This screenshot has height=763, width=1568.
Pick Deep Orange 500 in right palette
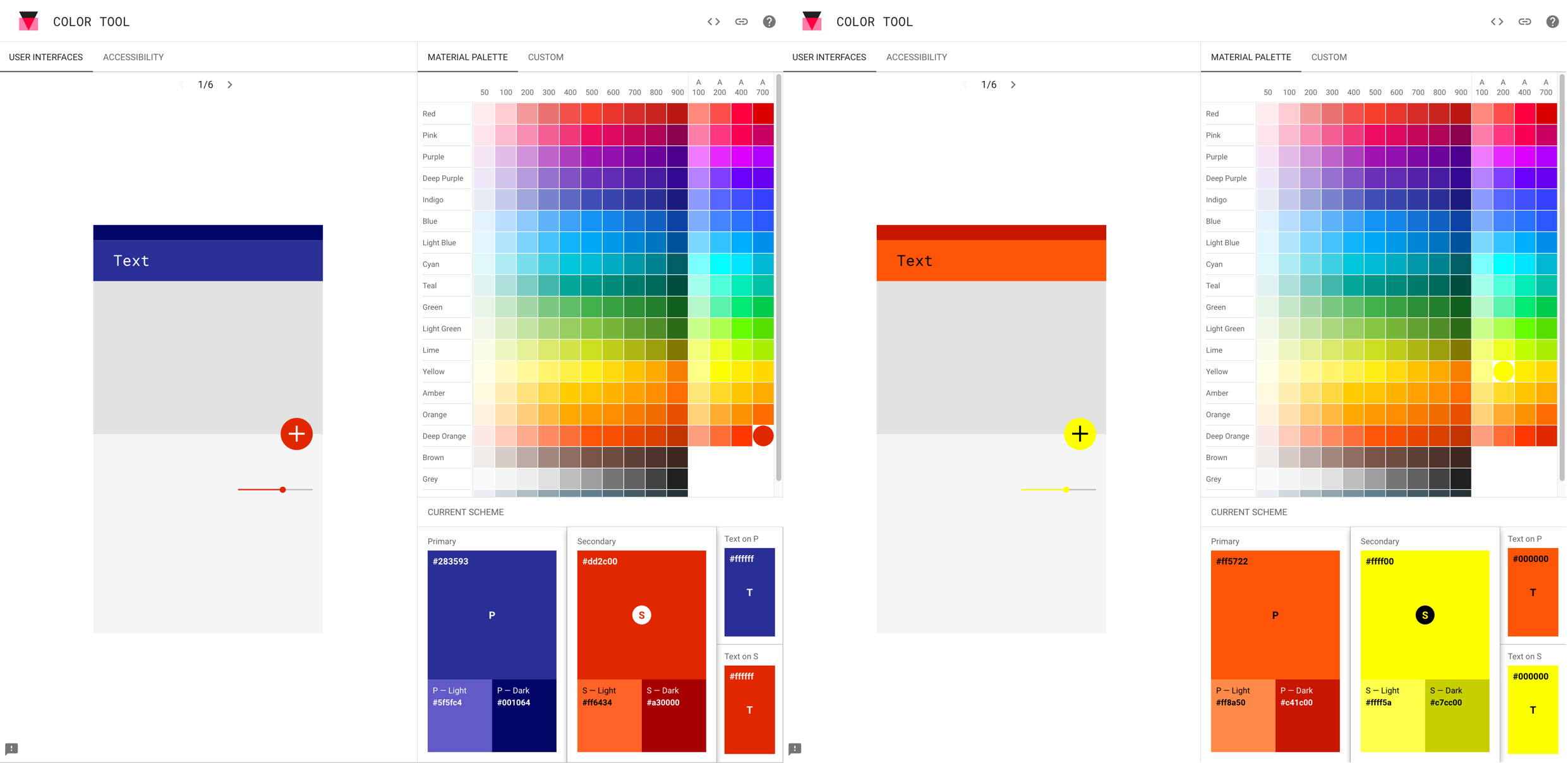(x=1375, y=436)
